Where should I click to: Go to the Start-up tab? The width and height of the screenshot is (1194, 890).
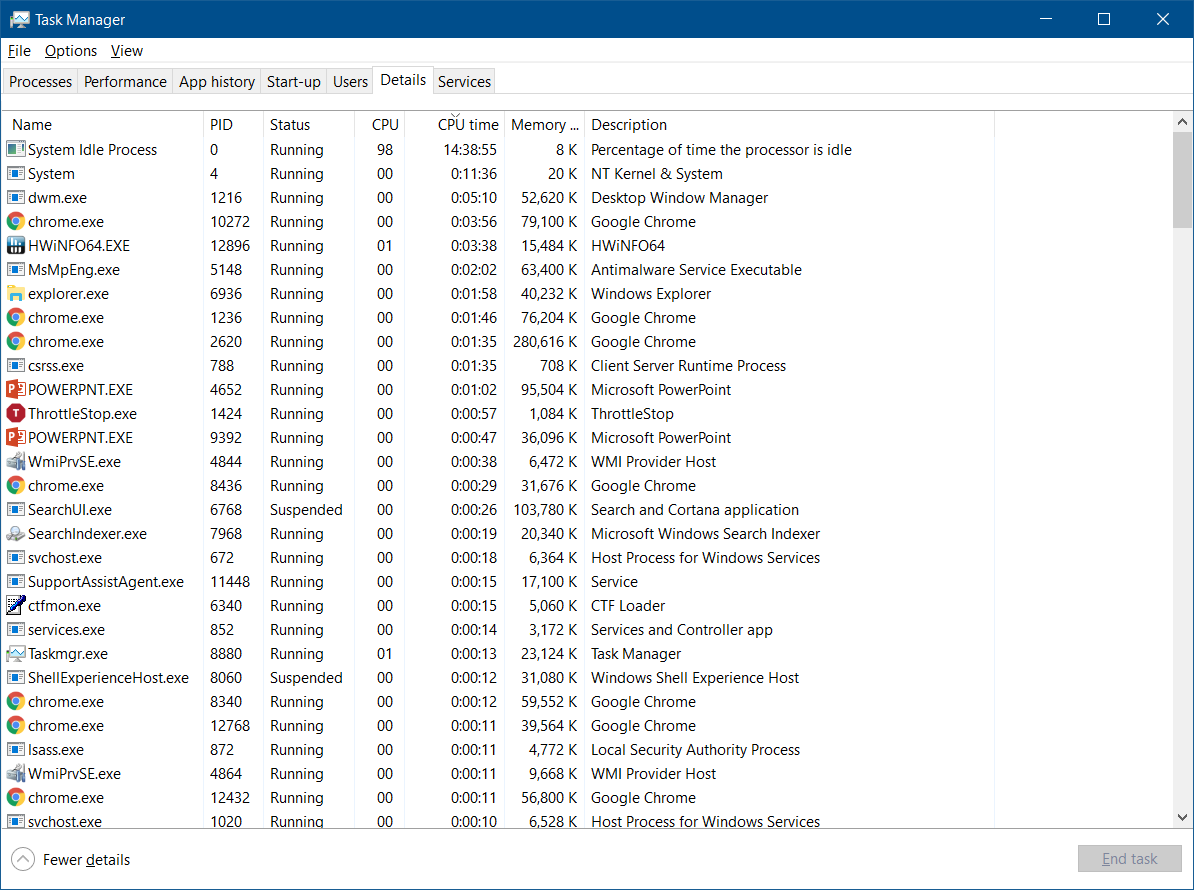coord(293,81)
